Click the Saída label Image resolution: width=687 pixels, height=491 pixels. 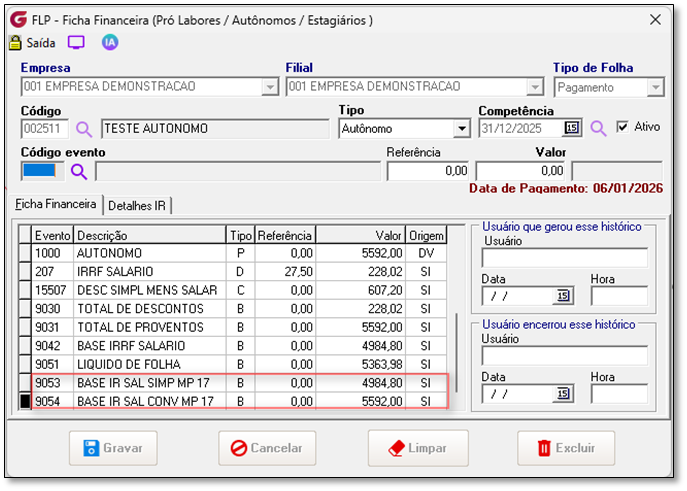[x=41, y=43]
